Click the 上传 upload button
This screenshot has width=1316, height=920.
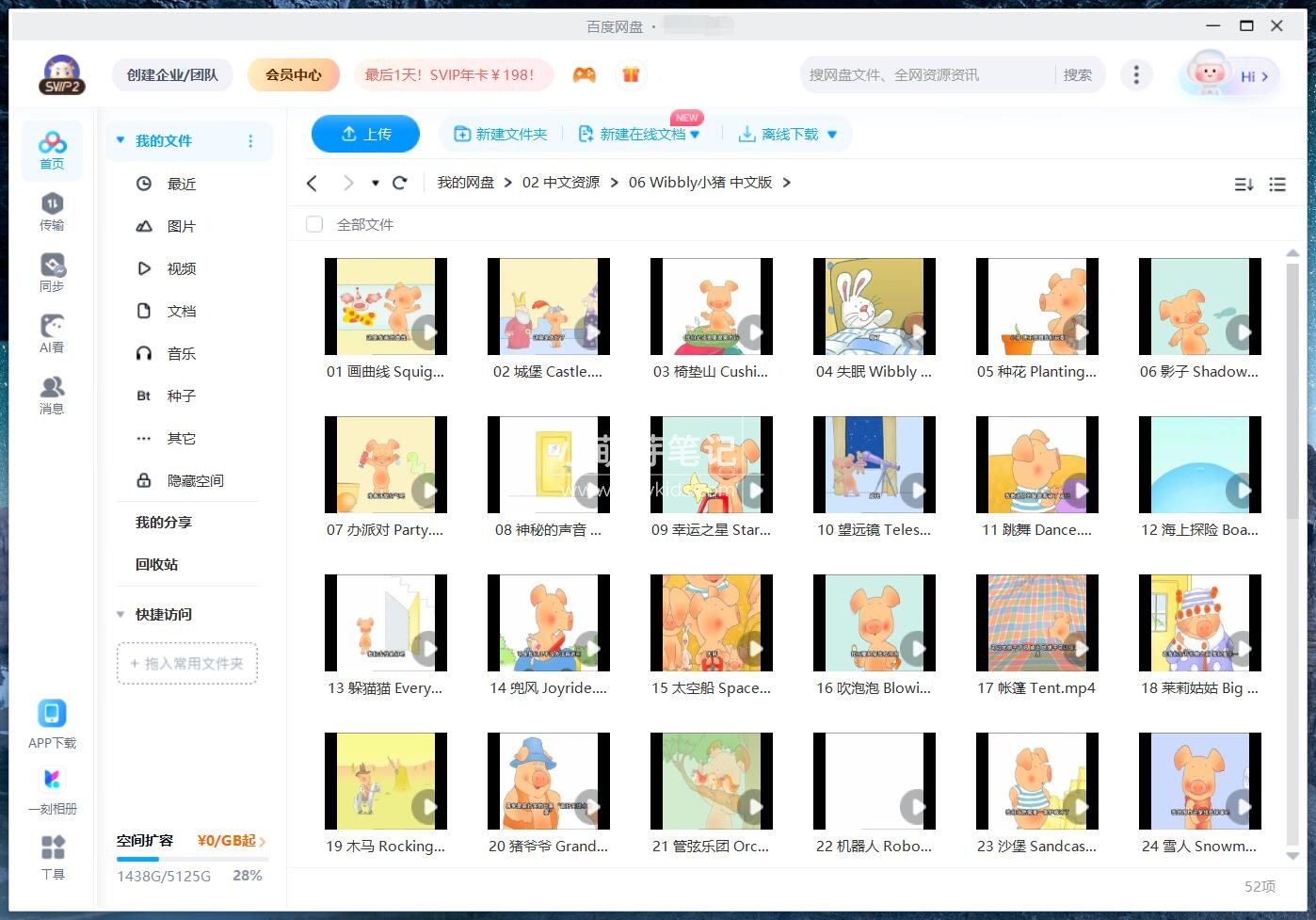tap(365, 134)
